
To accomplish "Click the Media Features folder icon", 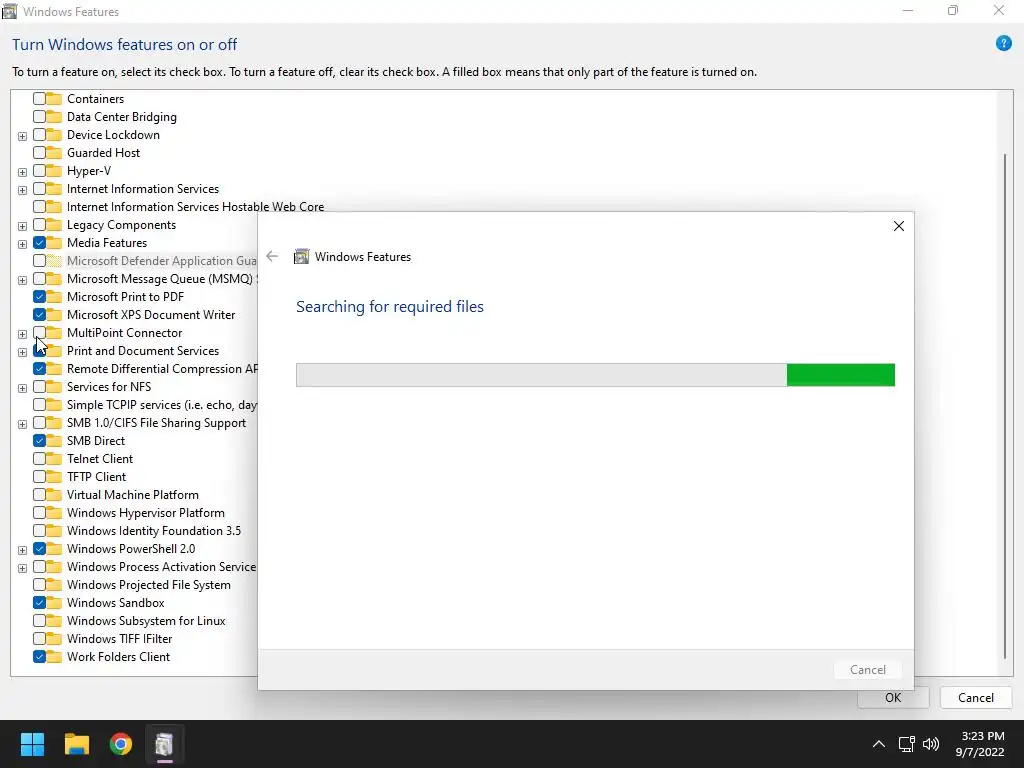I will (54, 243).
